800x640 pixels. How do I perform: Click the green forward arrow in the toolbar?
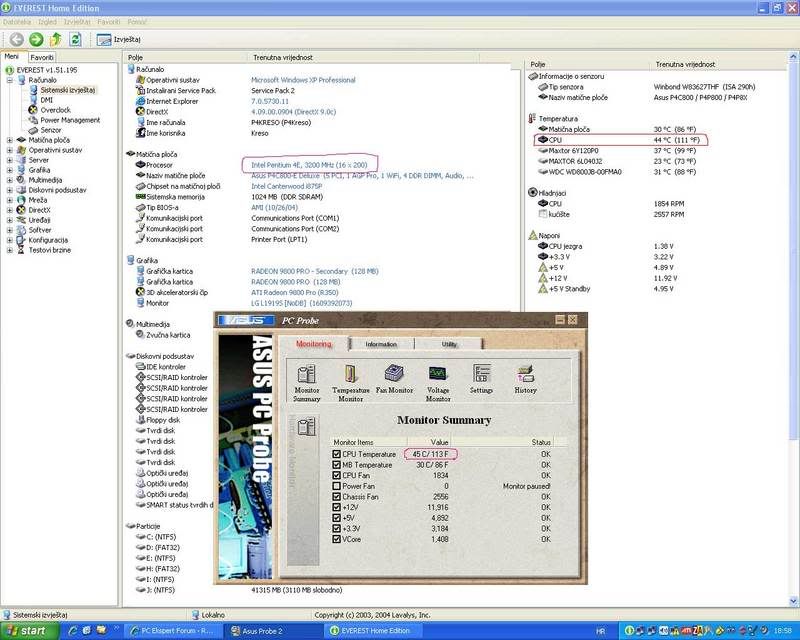click(36, 39)
